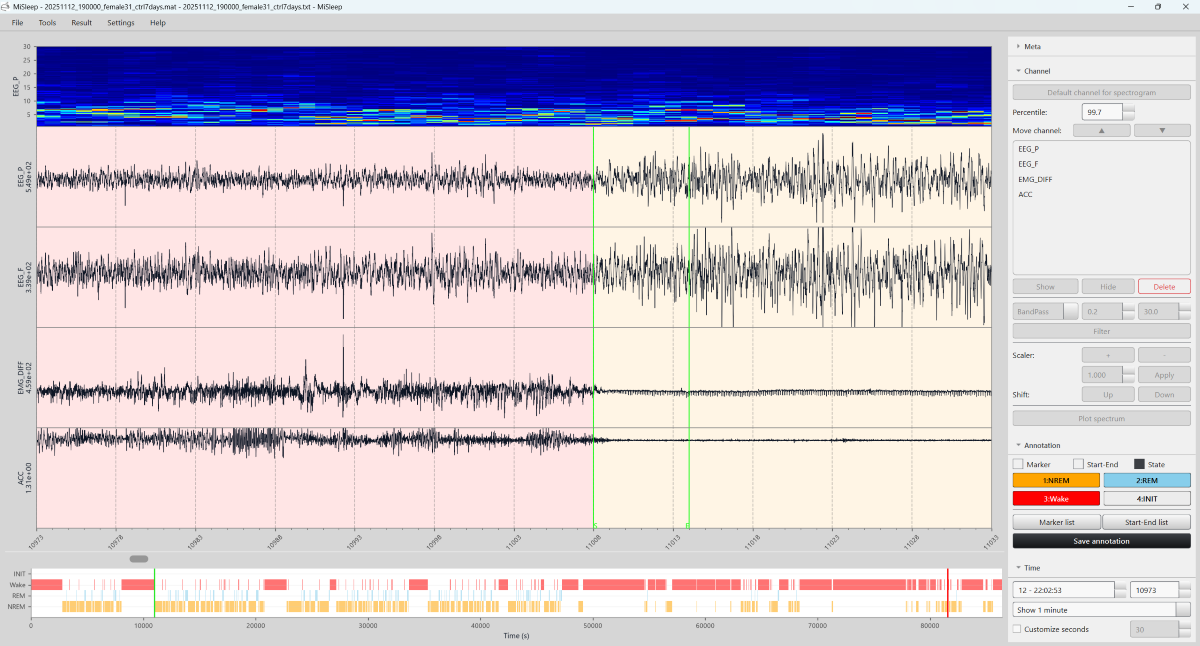1200x646 pixels.
Task: Click the red Delete channel button
Action: [x=1164, y=286]
